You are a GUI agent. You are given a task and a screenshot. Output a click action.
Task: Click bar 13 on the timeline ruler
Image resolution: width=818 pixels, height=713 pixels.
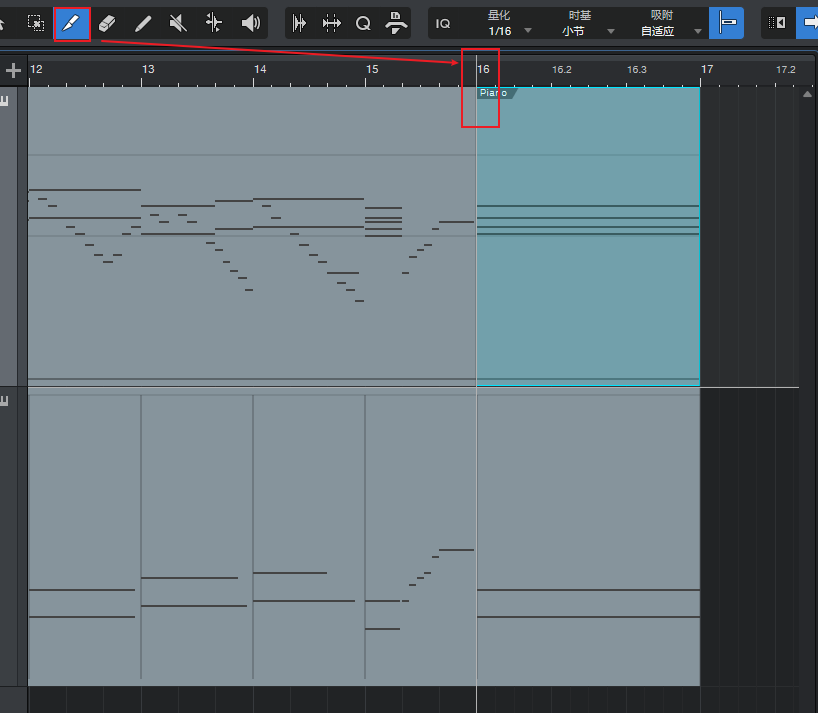click(x=148, y=69)
